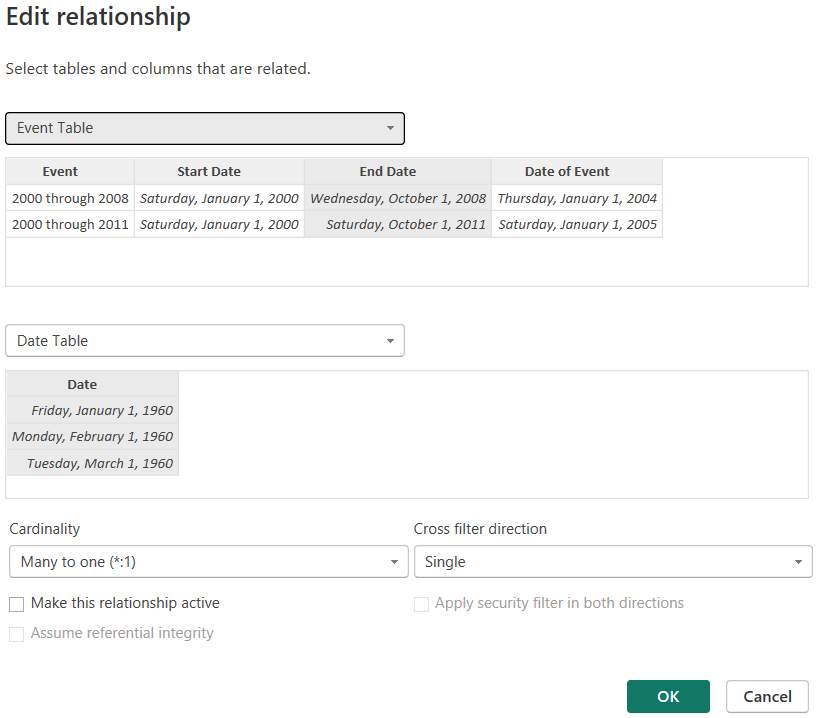
Task: Toggle Apply security filter in both directions
Action: pyautogui.click(x=422, y=605)
